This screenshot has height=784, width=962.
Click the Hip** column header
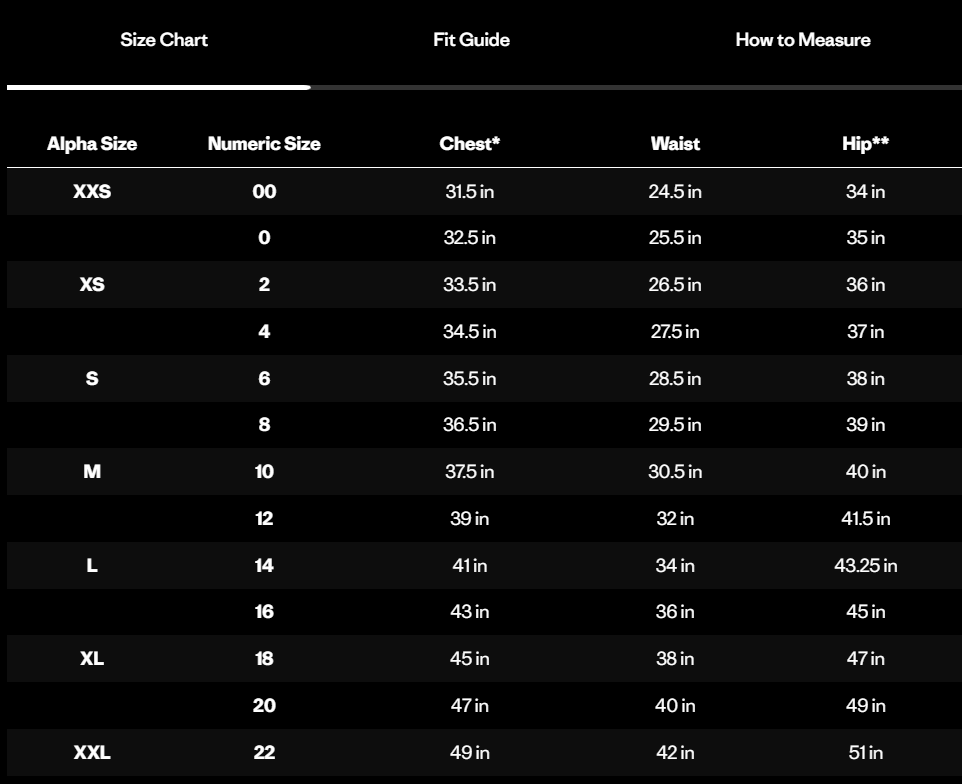pyautogui.click(x=865, y=144)
